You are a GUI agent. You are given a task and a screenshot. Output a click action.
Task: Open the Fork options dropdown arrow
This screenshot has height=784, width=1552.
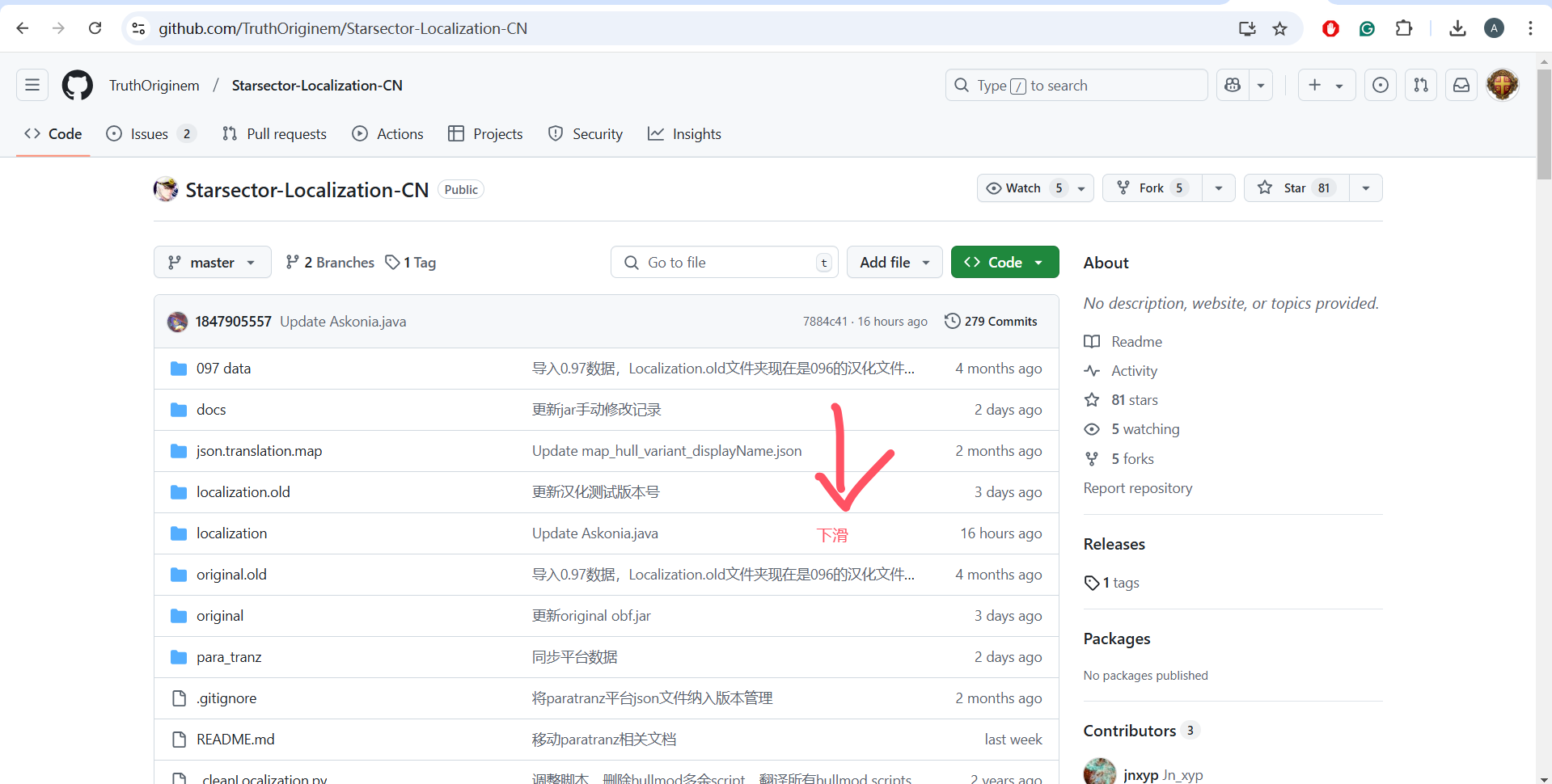coord(1219,188)
